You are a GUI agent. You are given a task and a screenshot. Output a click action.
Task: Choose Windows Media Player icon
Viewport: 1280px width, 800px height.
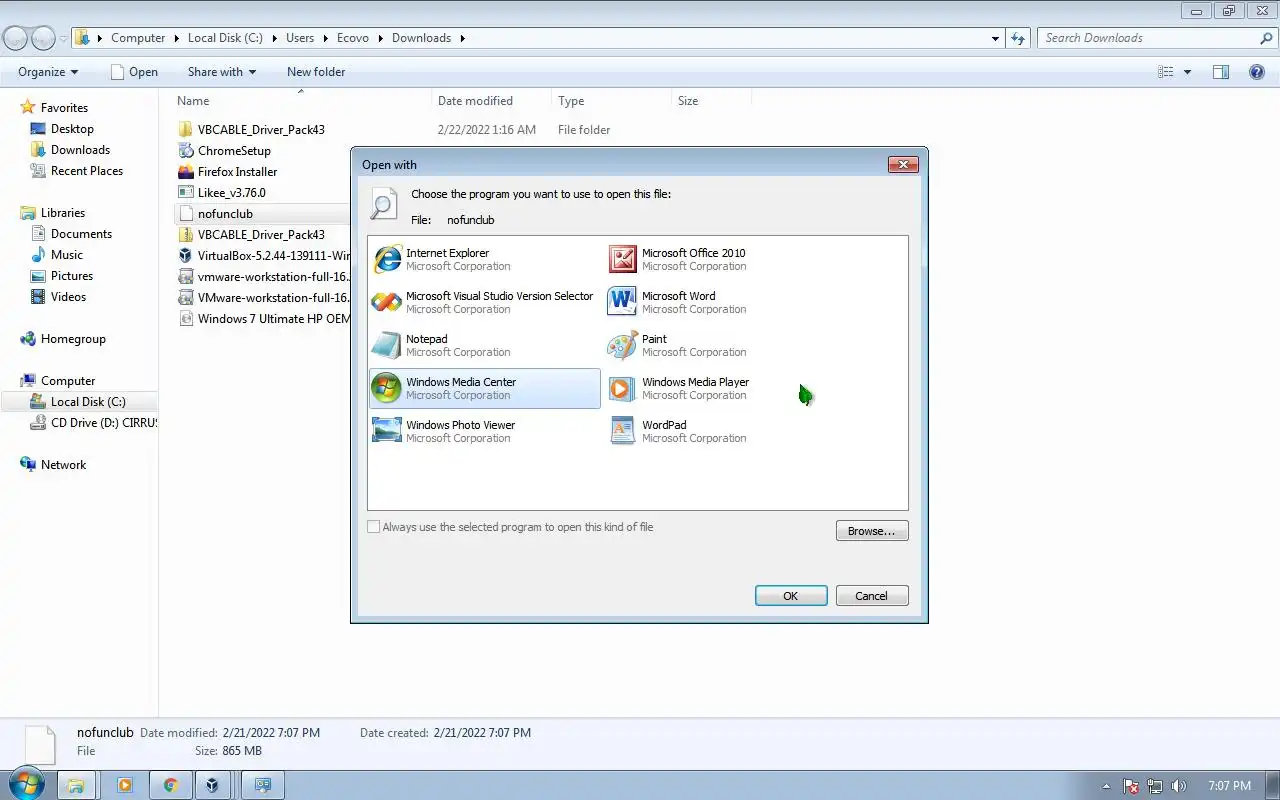coord(623,388)
